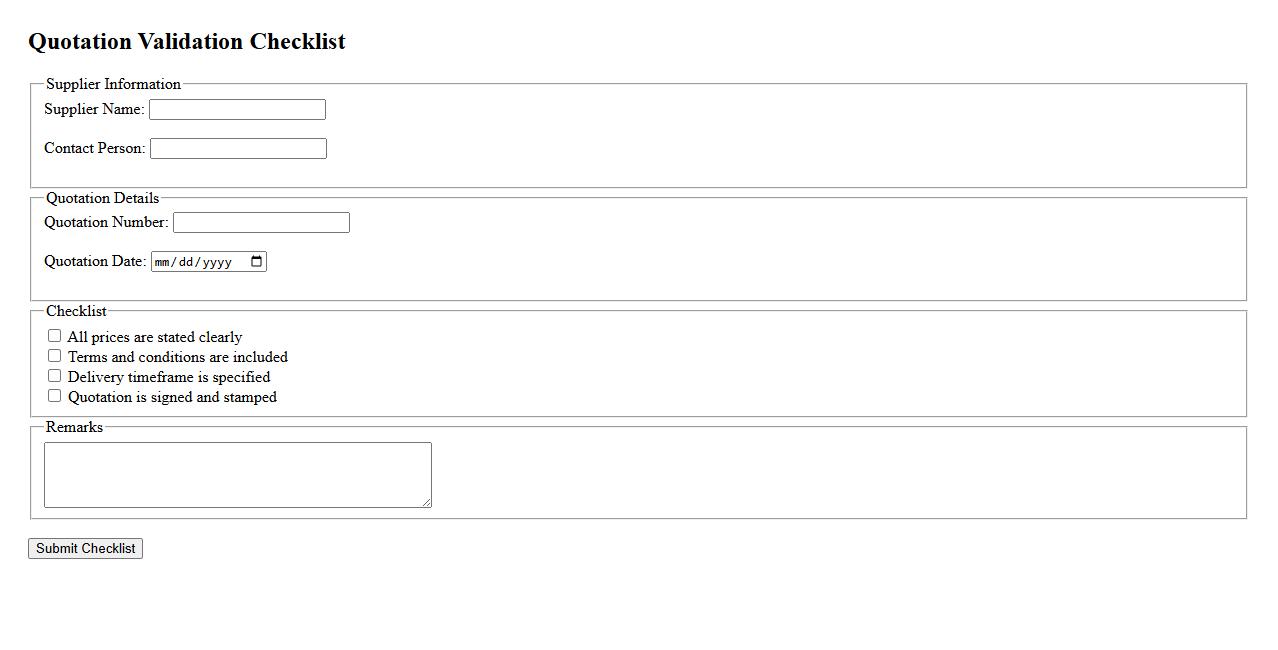This screenshot has height=650, width=1278.
Task: Click the 'Supplier Name:' label
Action: pyautogui.click(x=94, y=109)
